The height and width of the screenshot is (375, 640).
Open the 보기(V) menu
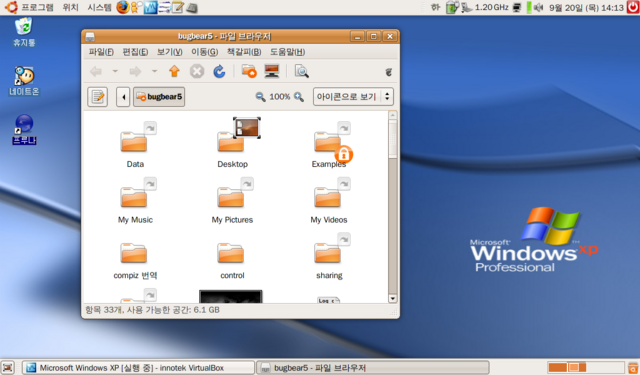[x=169, y=52]
